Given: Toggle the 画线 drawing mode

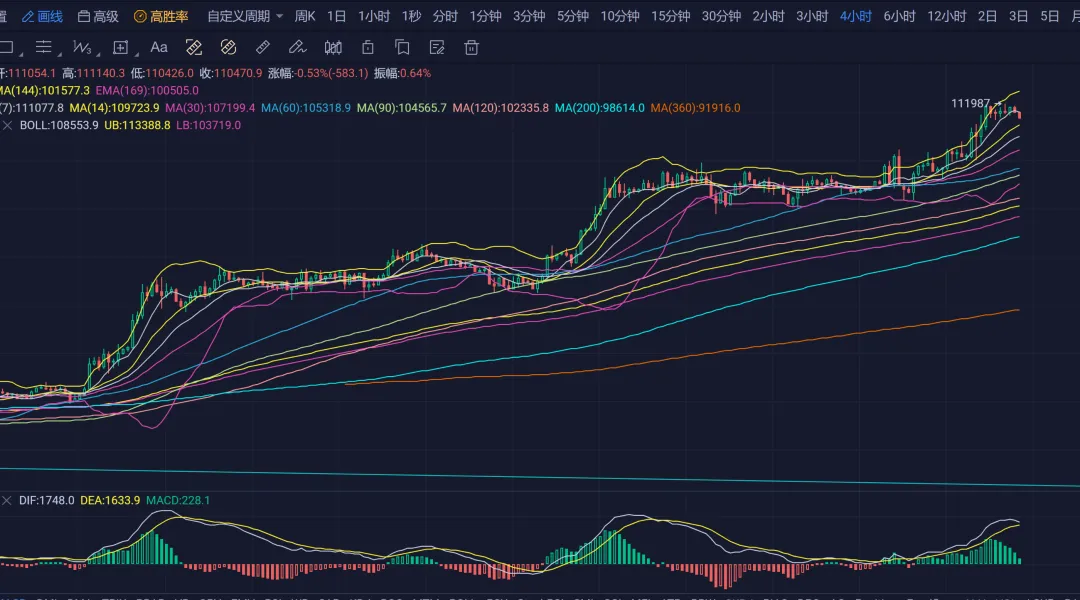Looking at the screenshot, I should (42, 16).
